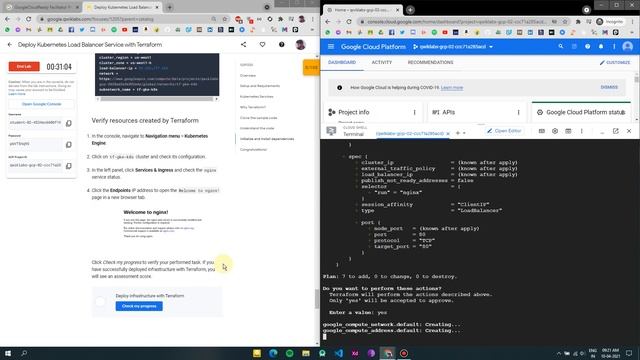The width and height of the screenshot is (640, 360).
Task: Open the Windows Start menu
Action: pyautogui.click(x=8, y=353)
